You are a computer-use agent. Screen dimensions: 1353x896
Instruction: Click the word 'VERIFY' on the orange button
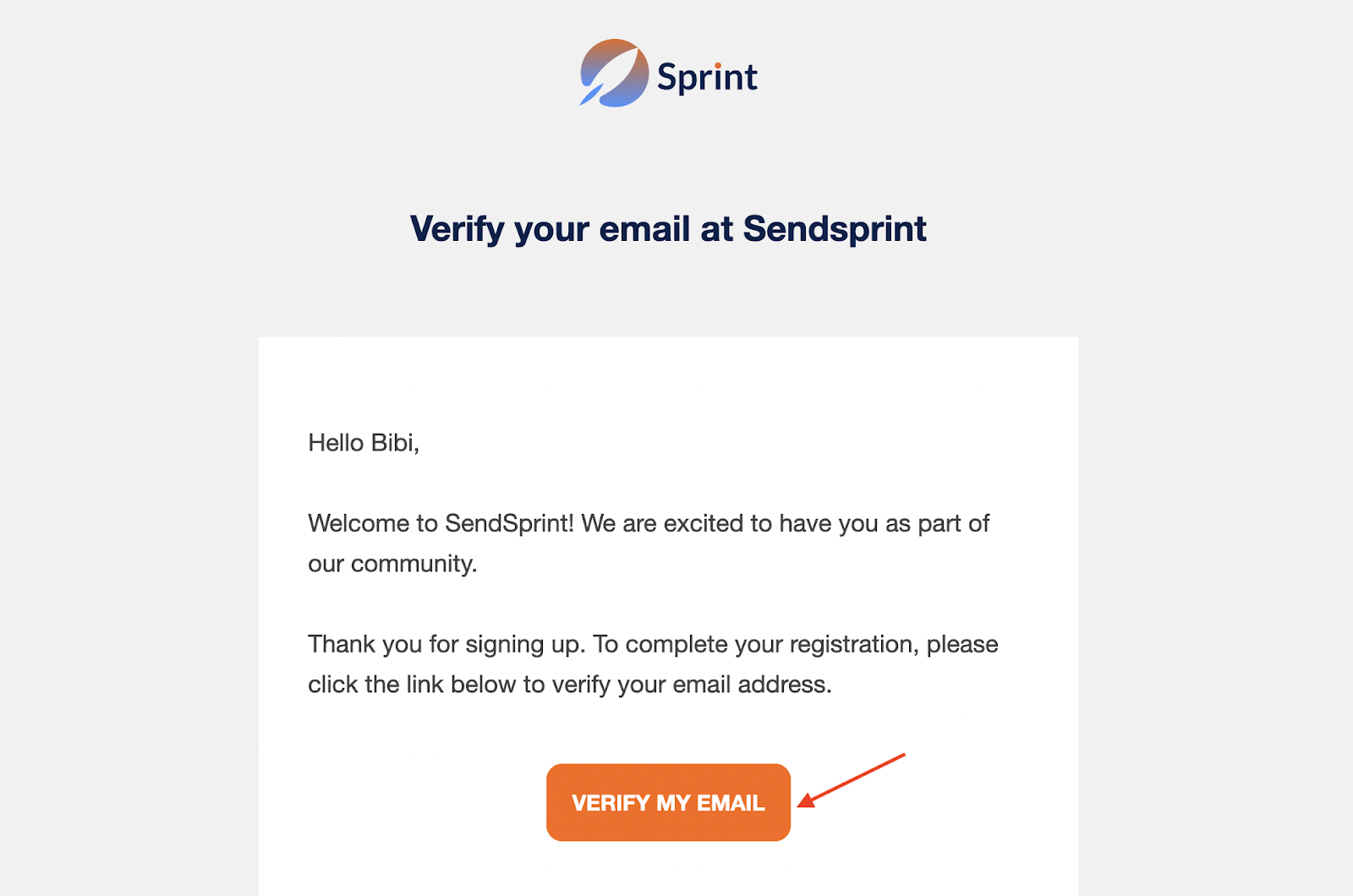click(x=611, y=803)
